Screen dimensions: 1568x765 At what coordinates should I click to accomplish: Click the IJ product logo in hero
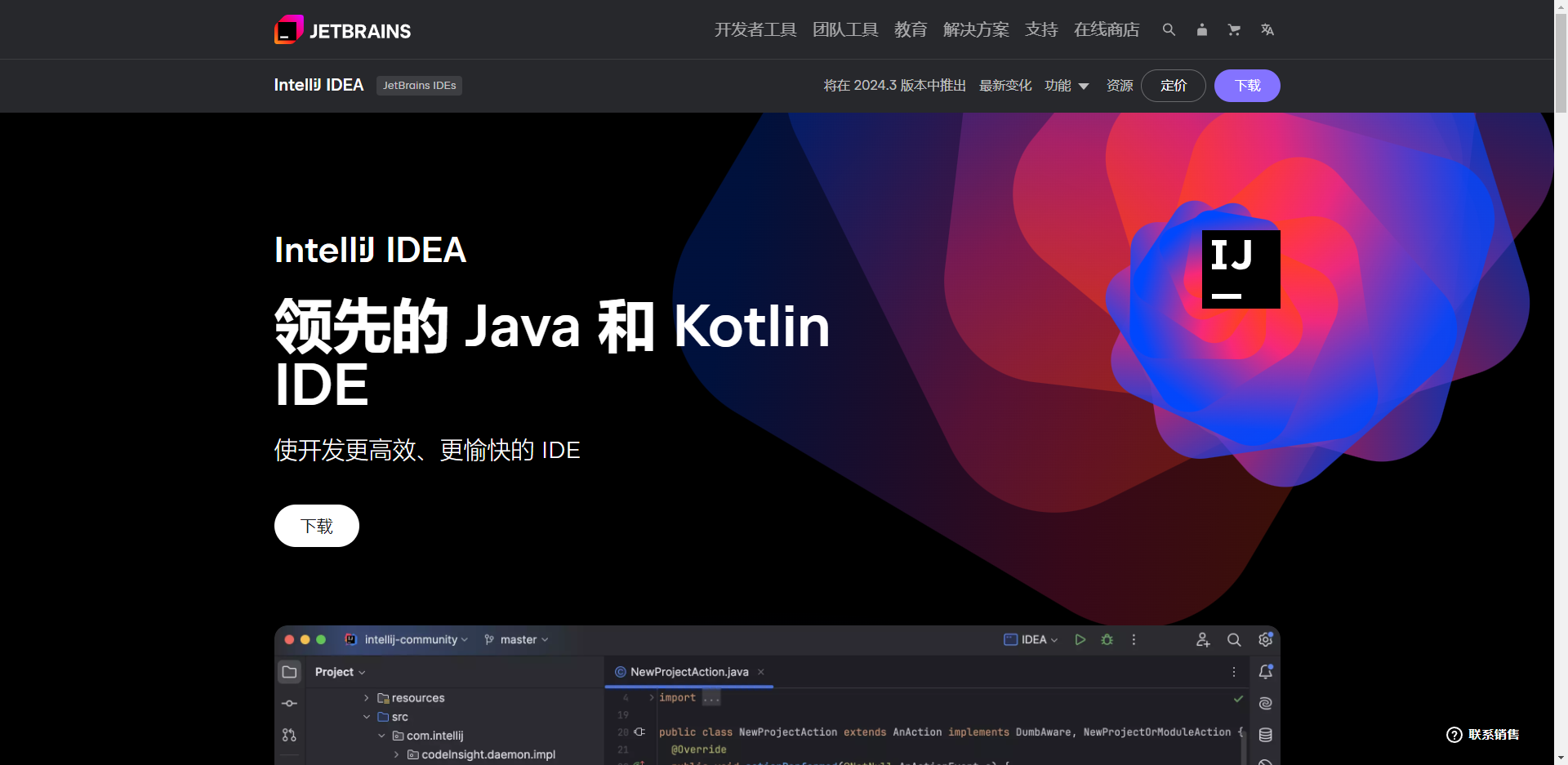click(1241, 269)
